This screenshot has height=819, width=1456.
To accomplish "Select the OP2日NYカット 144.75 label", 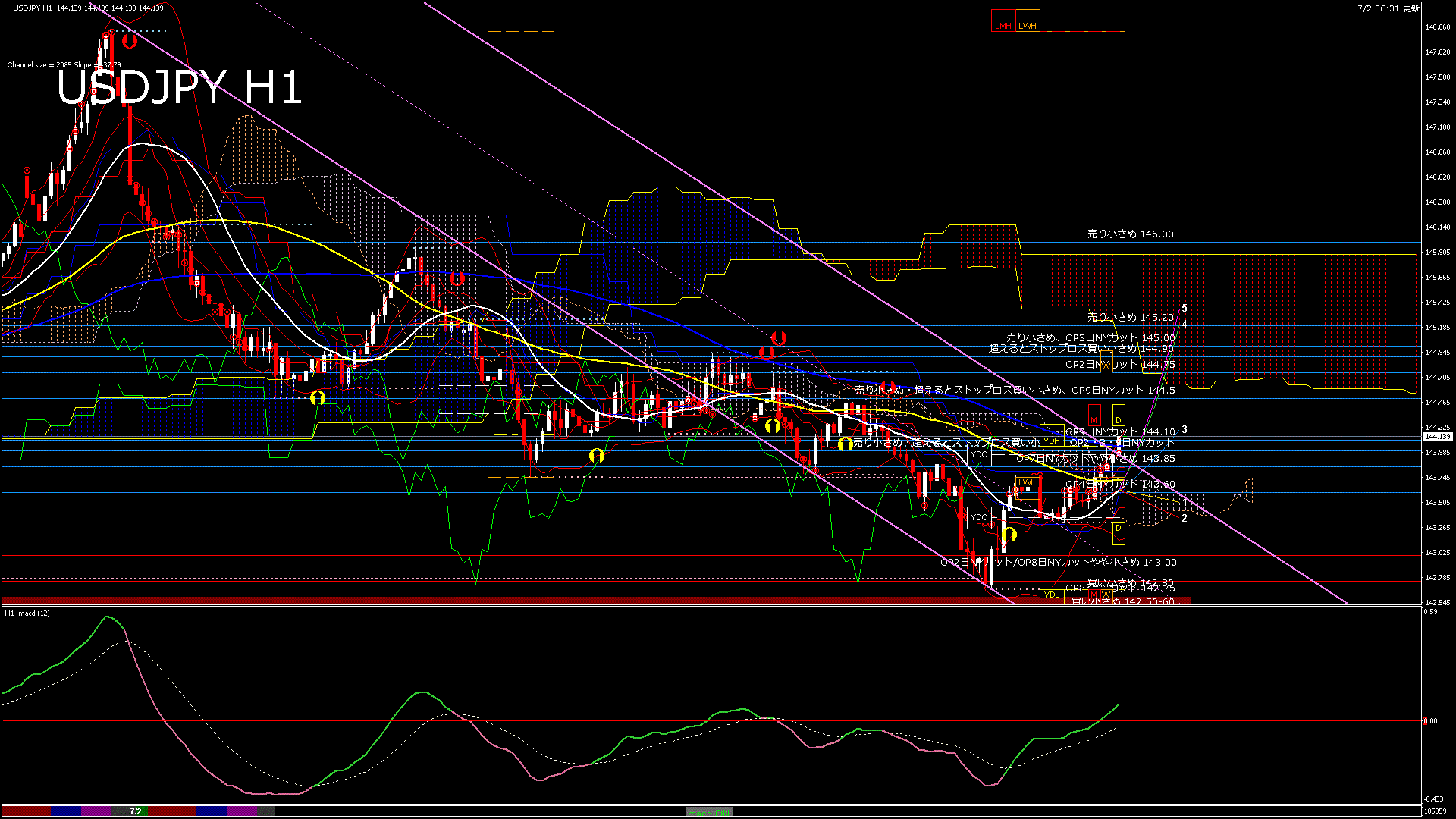I will (1120, 365).
